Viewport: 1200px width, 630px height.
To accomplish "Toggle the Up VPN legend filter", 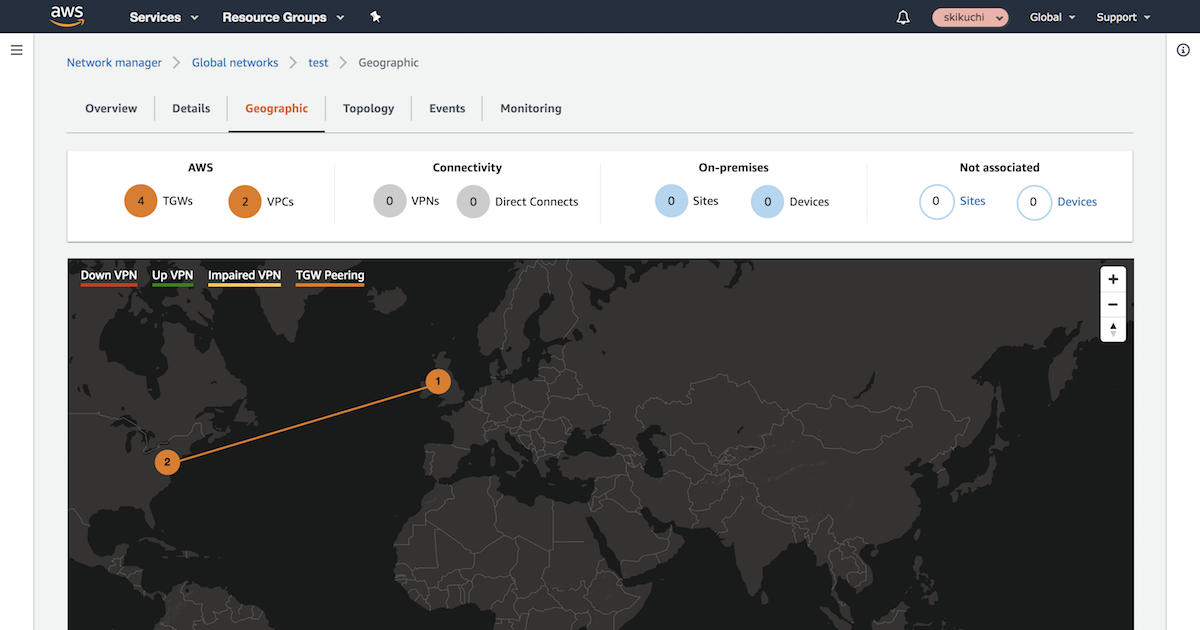I will point(172,275).
